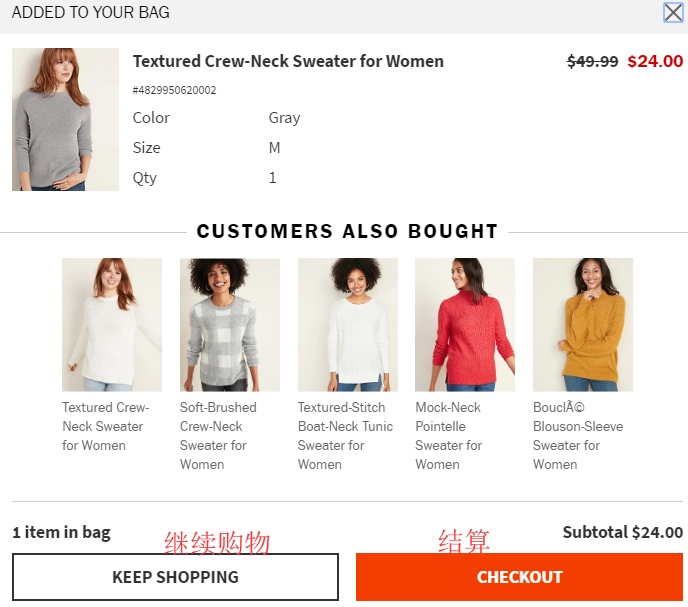Open recommended Textured Crew-Neck Sweater text link
688x607 pixels.
105,426
